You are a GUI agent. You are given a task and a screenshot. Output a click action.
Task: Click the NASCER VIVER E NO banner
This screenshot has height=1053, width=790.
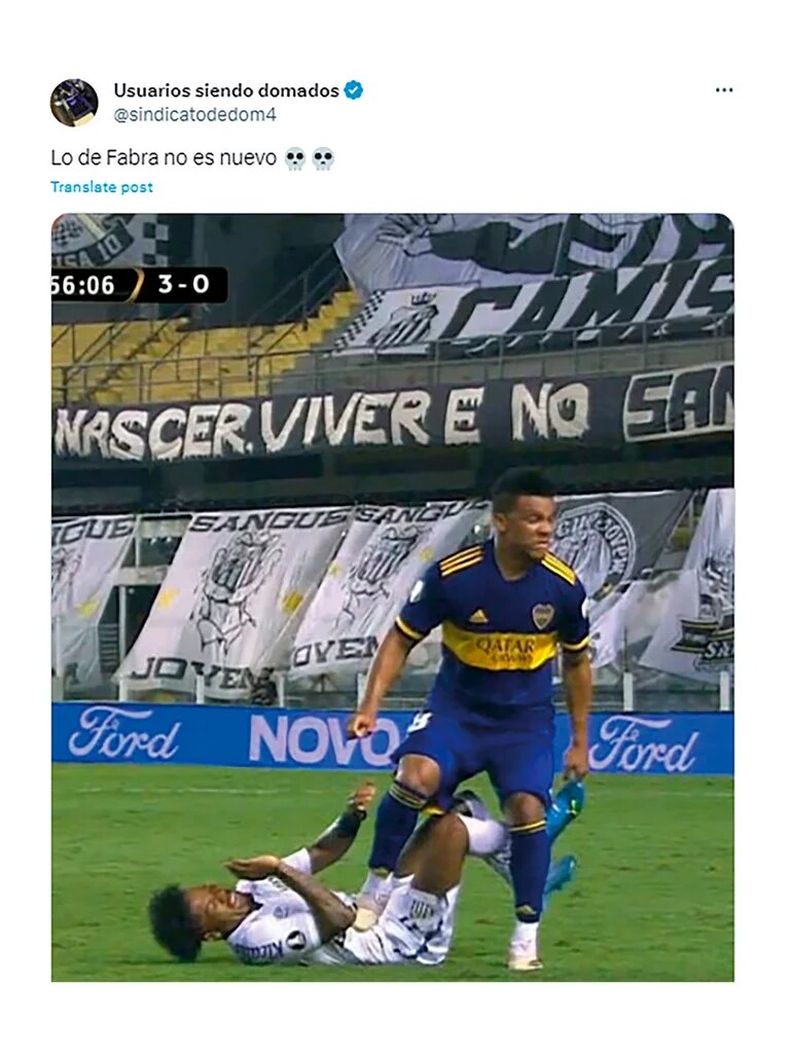coord(321,420)
